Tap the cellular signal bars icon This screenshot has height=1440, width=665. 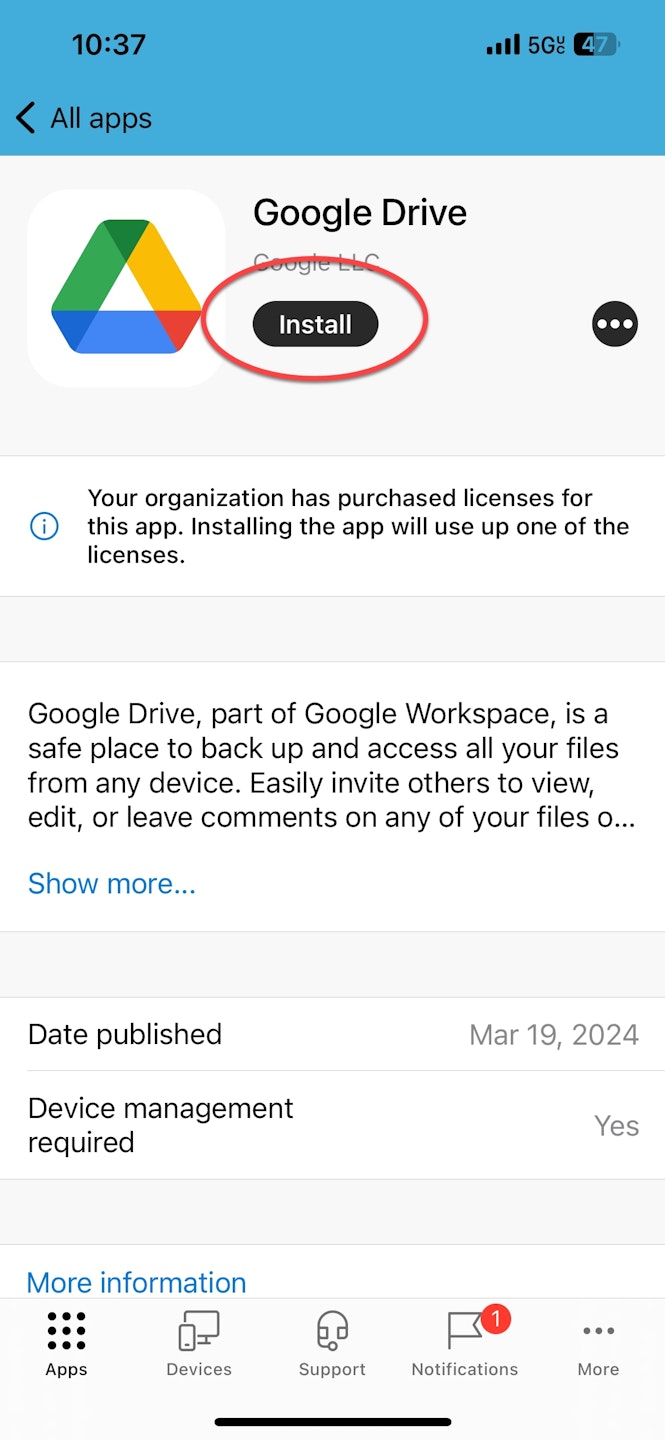502,45
